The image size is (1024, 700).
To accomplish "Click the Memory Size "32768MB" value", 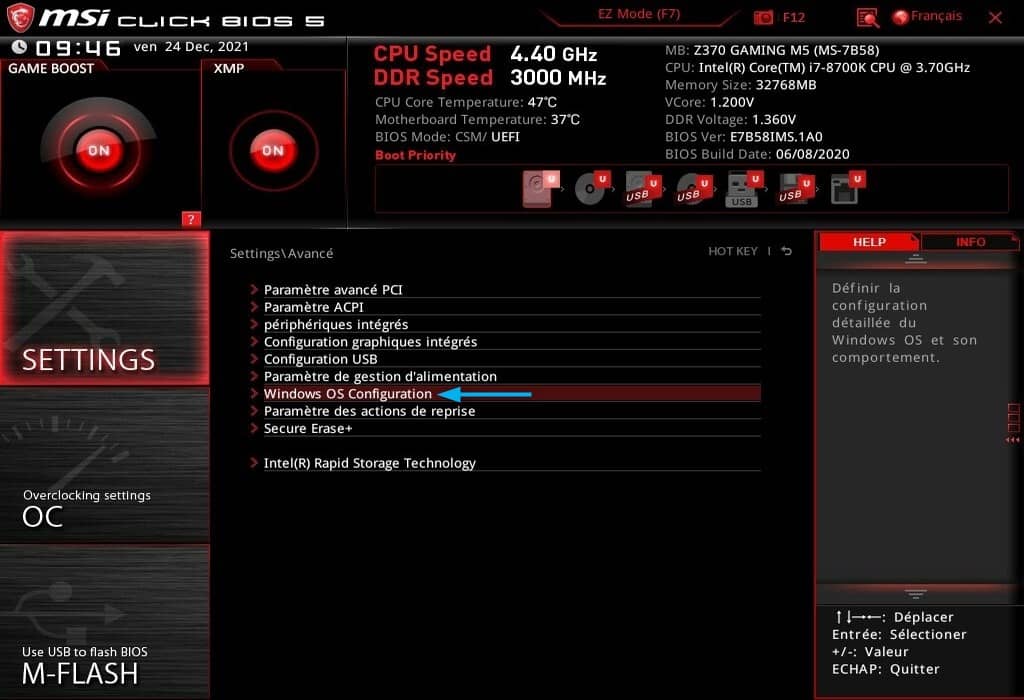I will (x=786, y=85).
